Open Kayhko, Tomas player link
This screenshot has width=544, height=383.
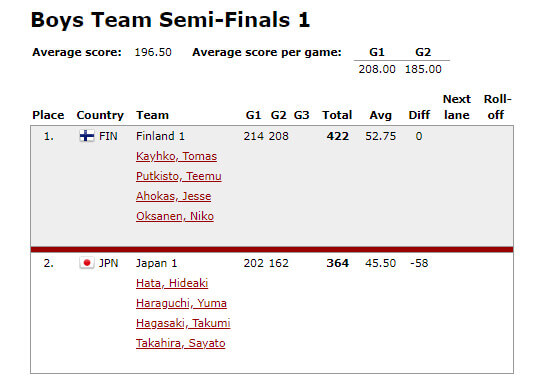(x=176, y=156)
